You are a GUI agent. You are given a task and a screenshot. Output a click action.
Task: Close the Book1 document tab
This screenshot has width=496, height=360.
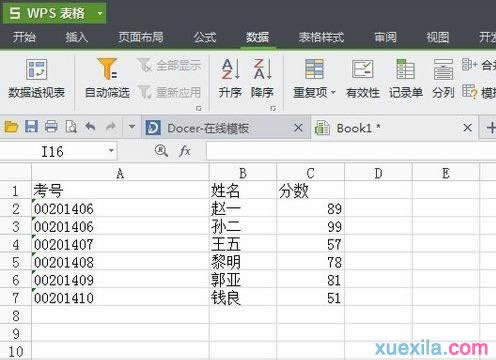click(x=467, y=127)
